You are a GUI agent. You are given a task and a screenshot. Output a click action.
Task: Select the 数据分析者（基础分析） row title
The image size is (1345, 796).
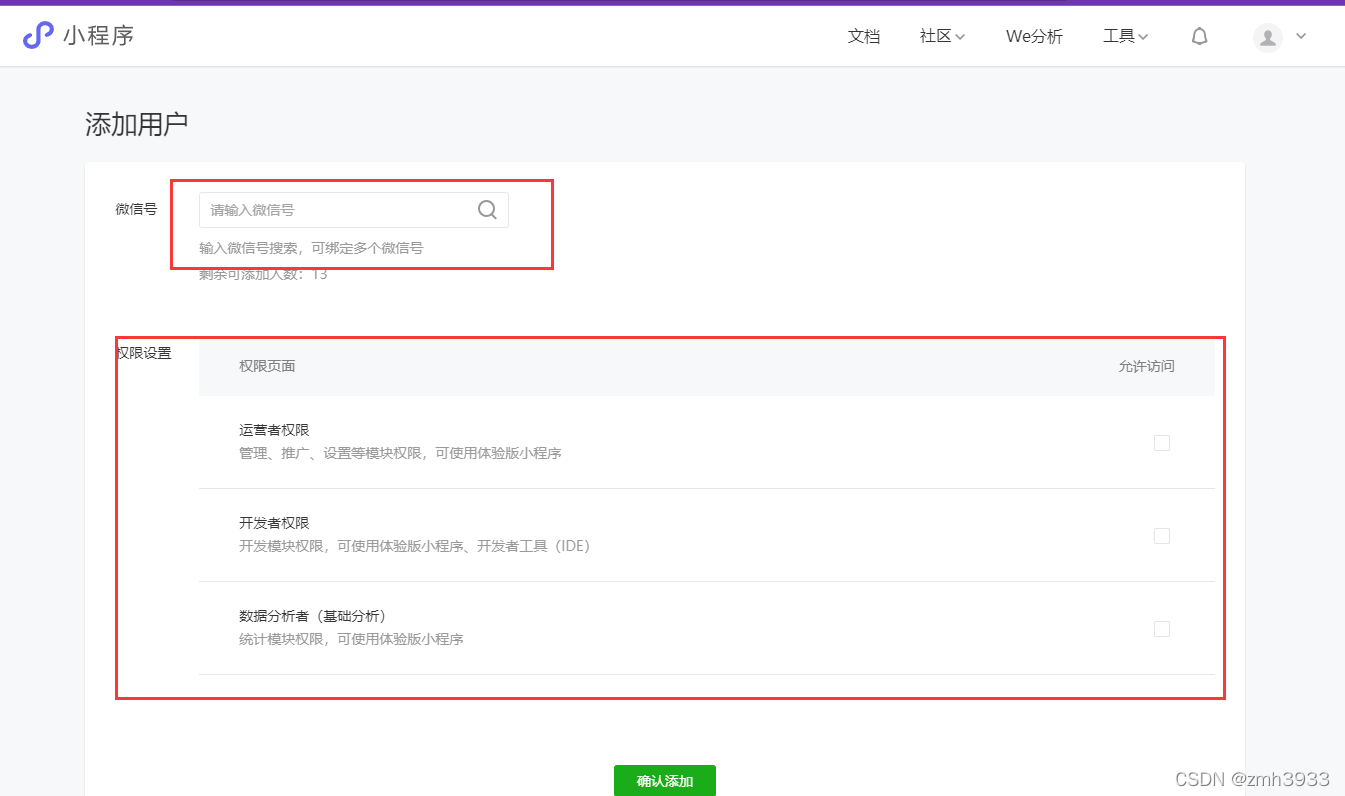click(x=313, y=616)
